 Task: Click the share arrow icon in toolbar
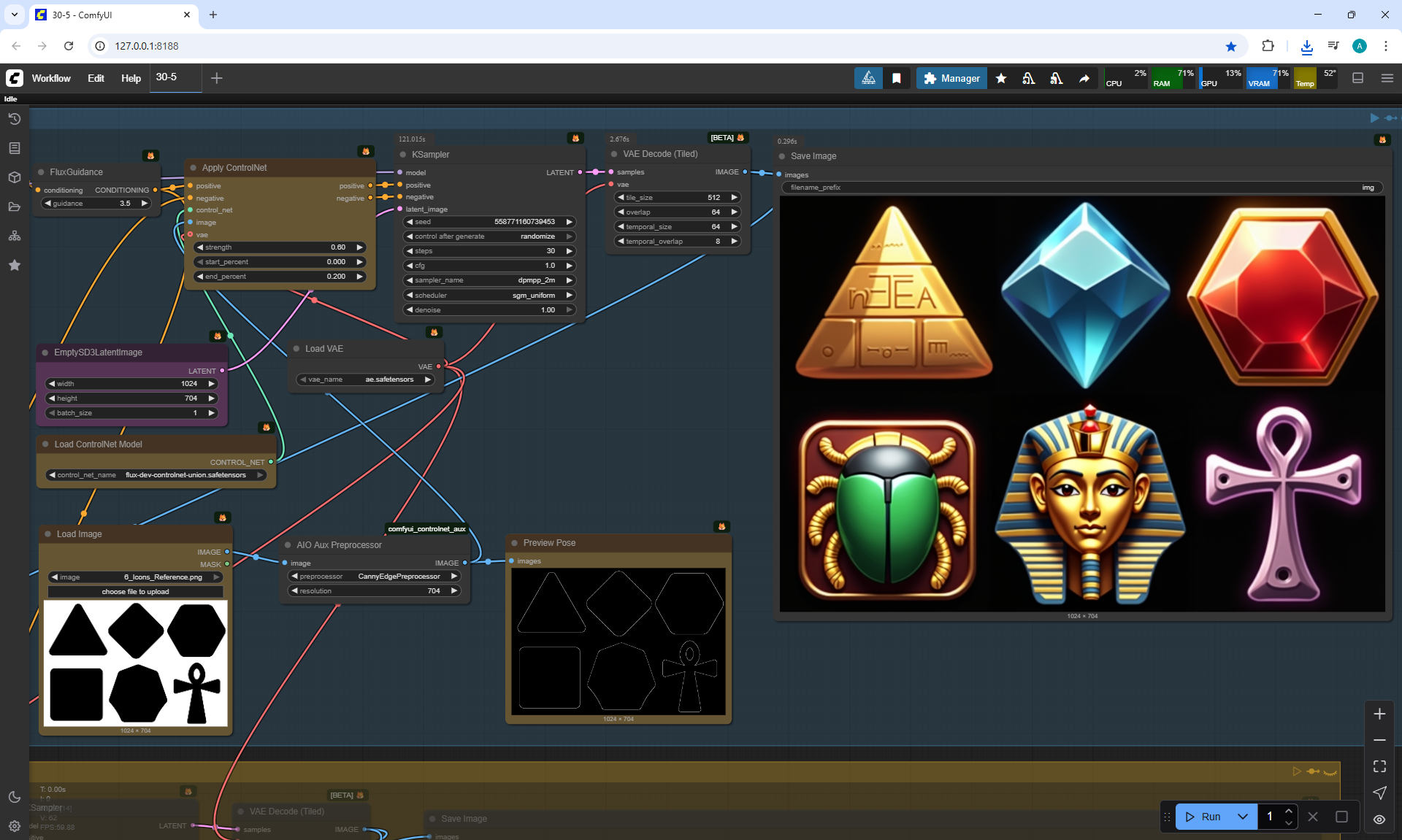point(1084,78)
